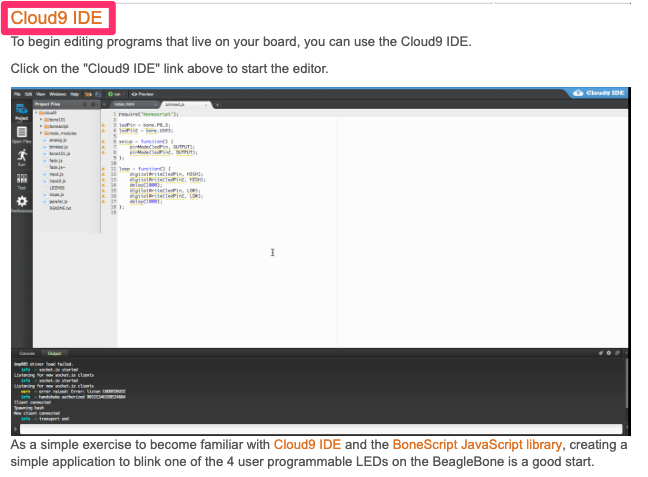
Task: Select the Test icon in the left sidebar
Action: click(21, 181)
